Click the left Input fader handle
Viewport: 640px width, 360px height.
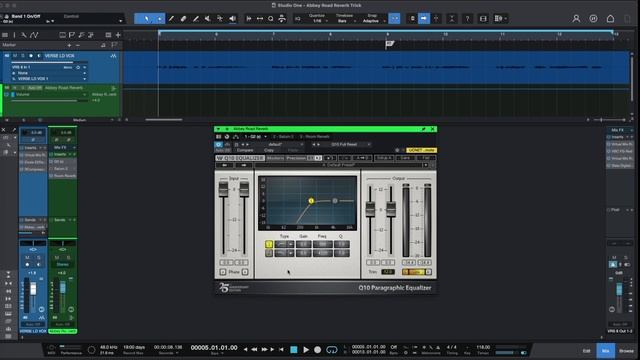click(223, 189)
